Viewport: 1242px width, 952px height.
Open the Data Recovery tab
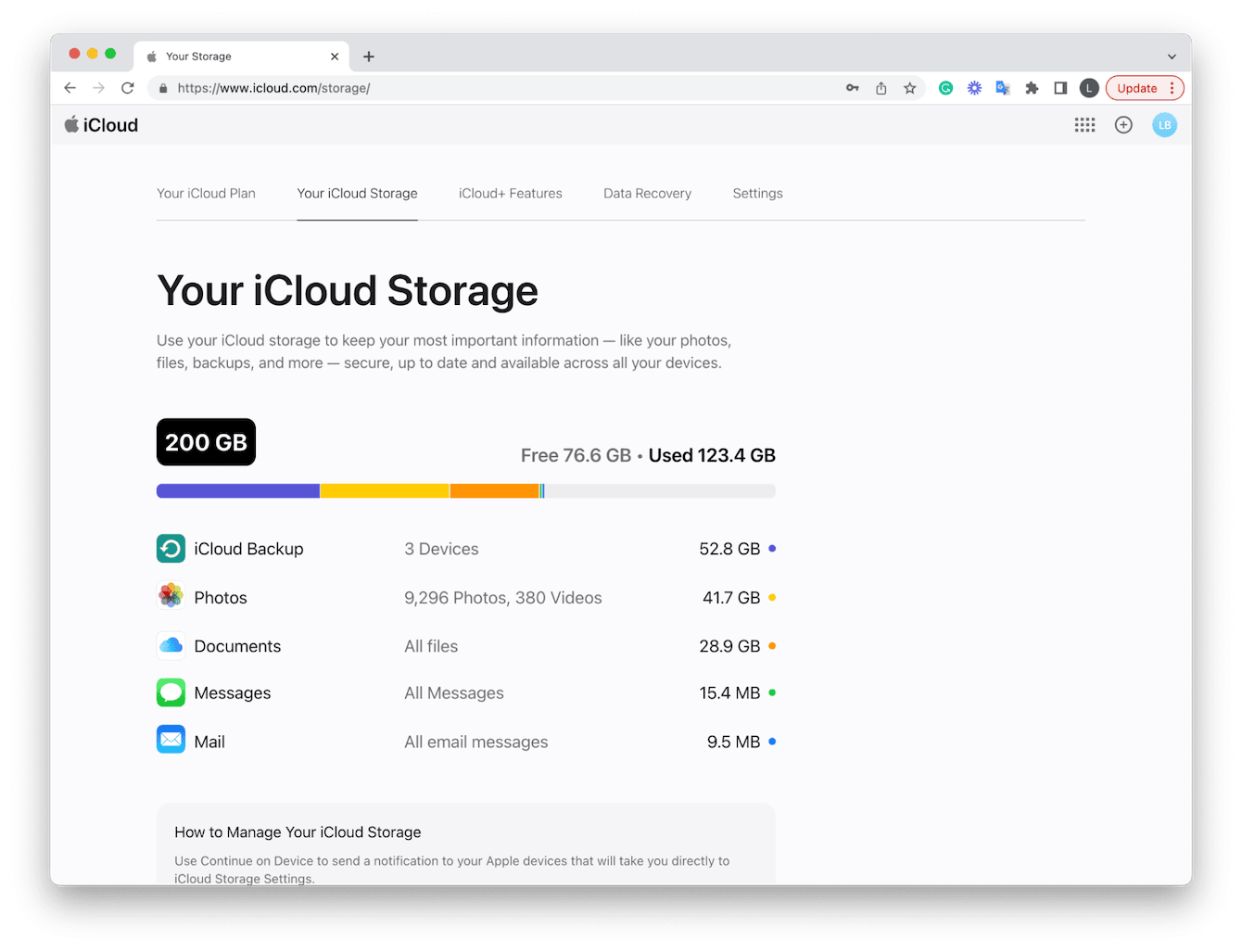647,193
